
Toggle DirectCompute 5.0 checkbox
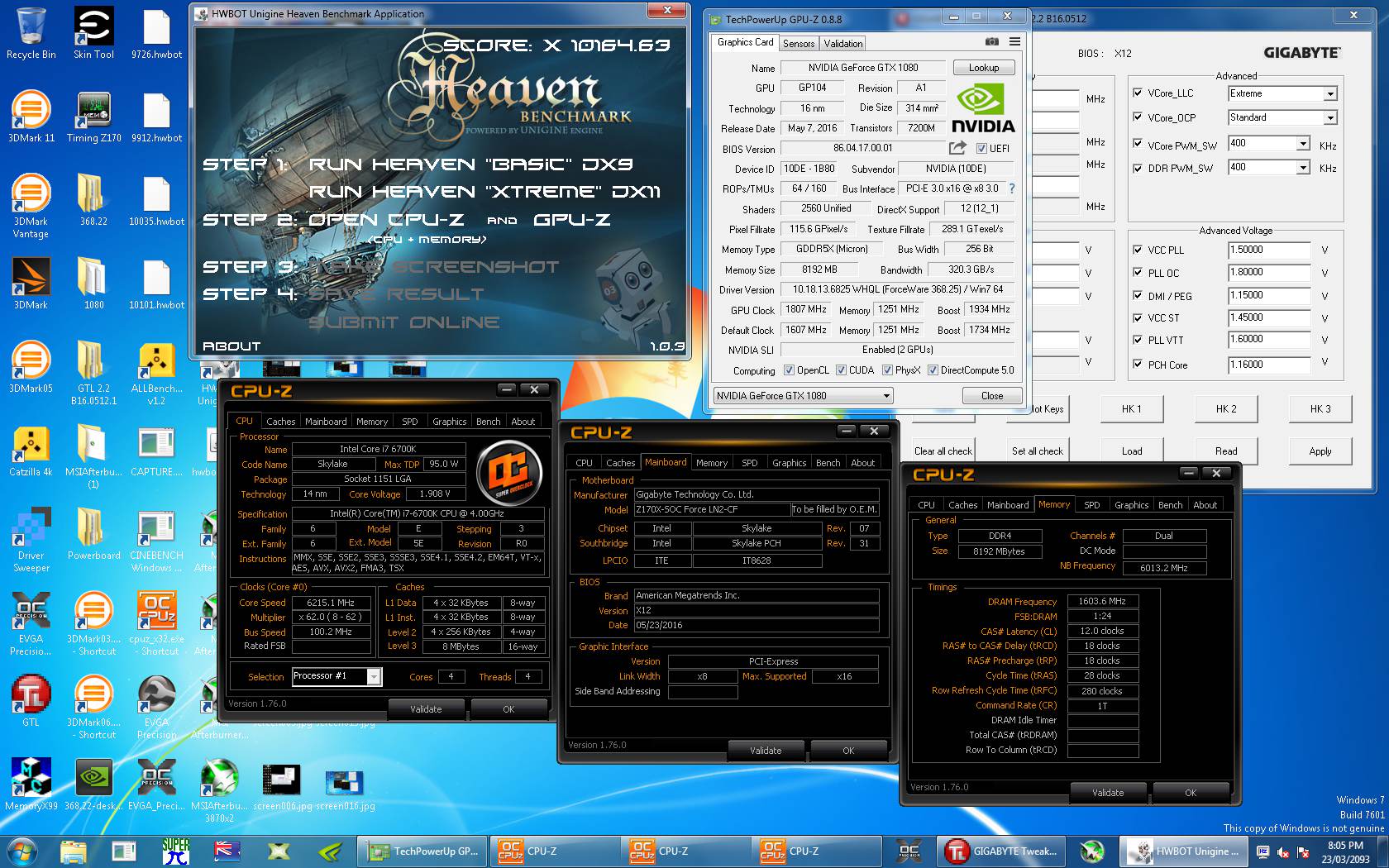tap(933, 370)
